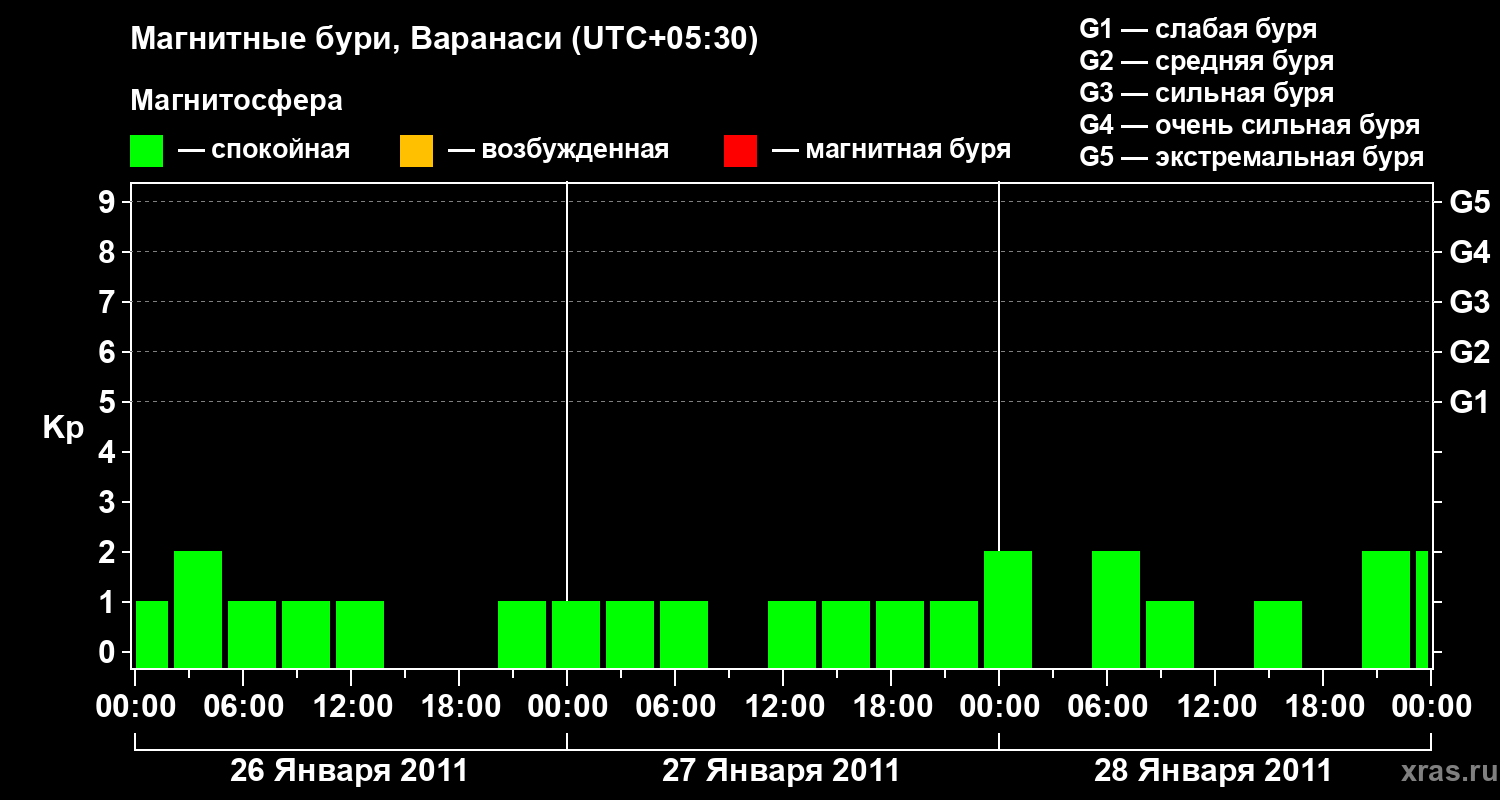The image size is (1500, 800).
Task: Click the 'G1 — слабая буря' legend line
Action: 1198,28
